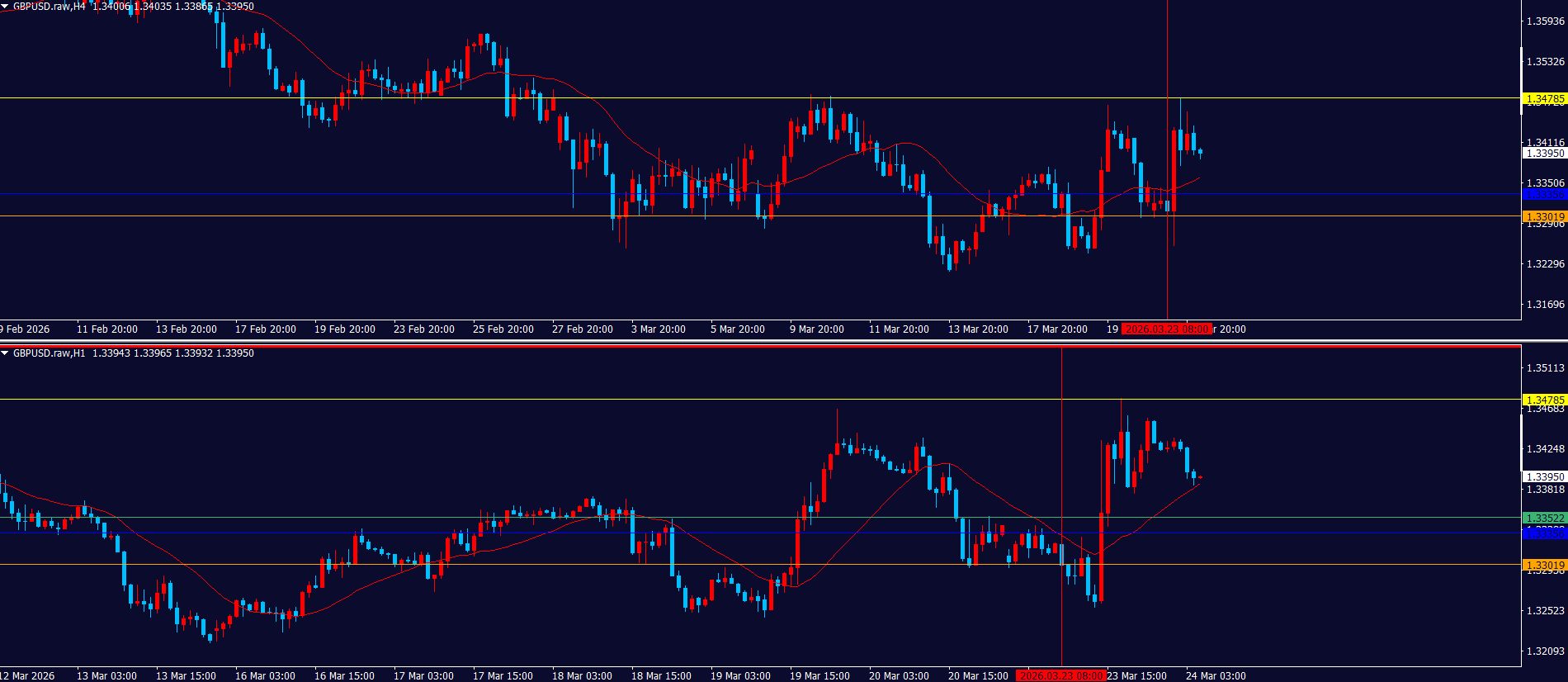Screen dimensions: 1568x682
Task: Select orange 1.33019 price tag on H4 chart
Action: [x=1544, y=217]
